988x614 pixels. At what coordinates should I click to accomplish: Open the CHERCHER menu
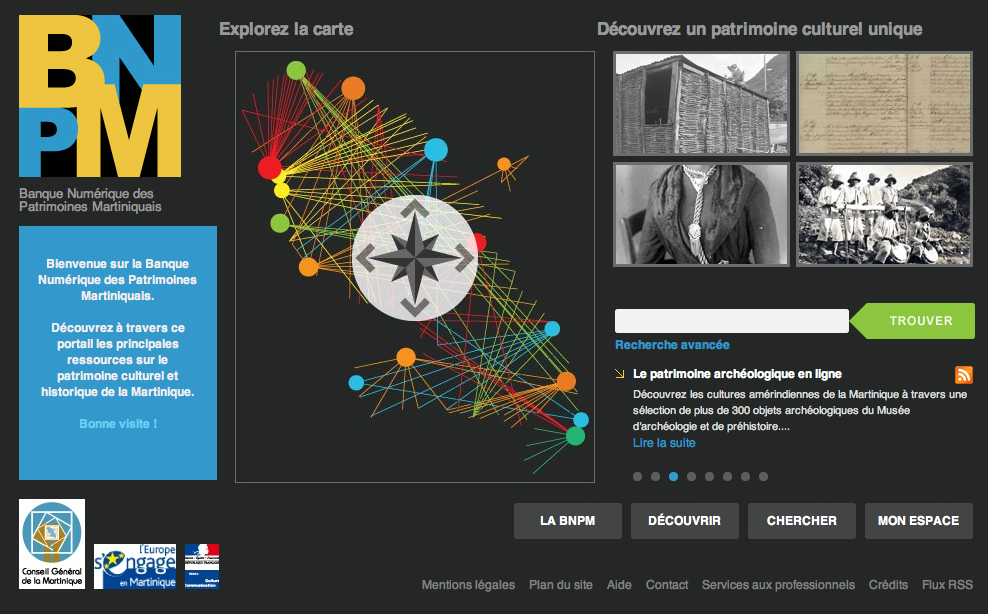(801, 521)
